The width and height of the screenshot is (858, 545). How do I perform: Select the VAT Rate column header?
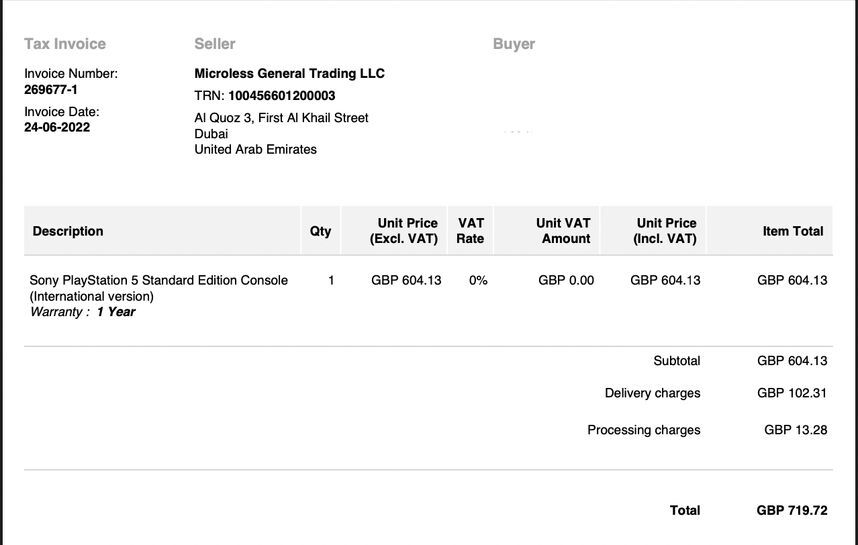(470, 231)
